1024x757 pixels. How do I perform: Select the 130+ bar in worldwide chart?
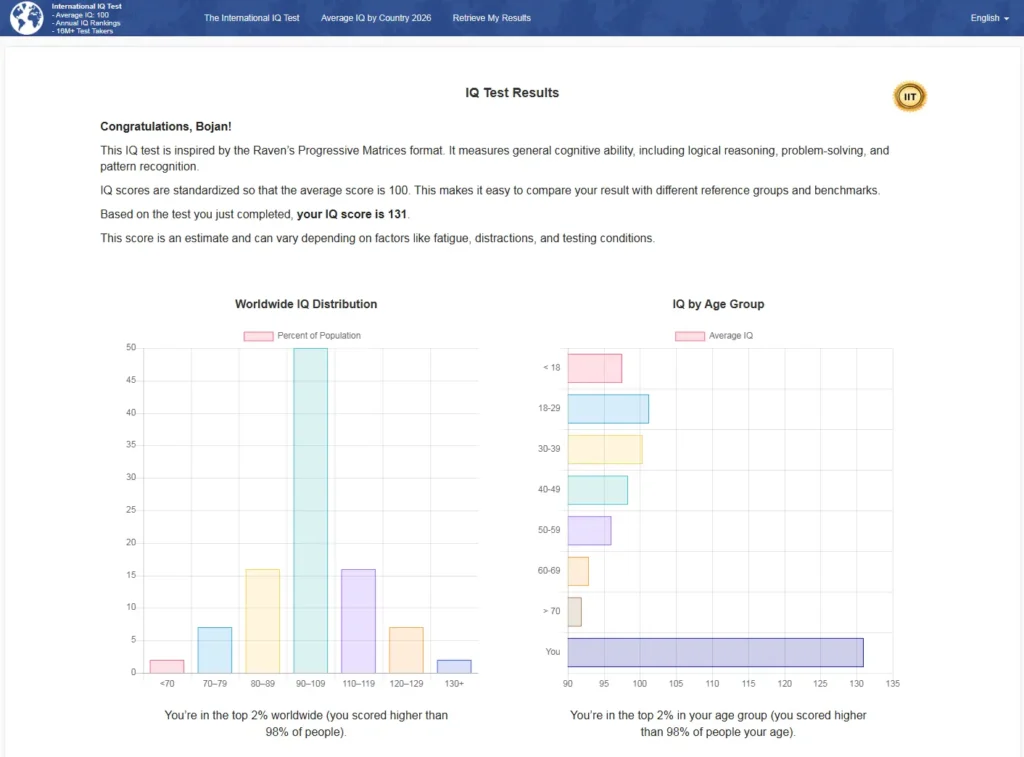454,666
